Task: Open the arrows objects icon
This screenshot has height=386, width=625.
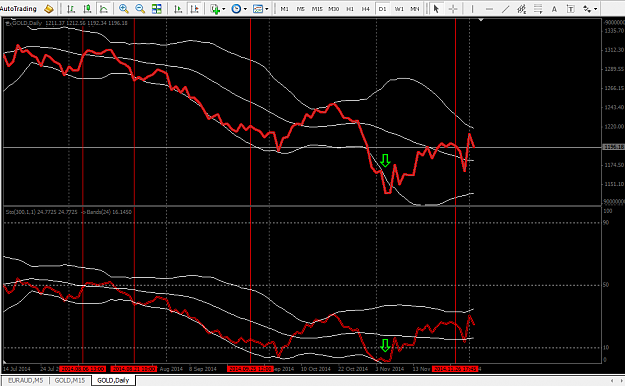Action: point(587,8)
